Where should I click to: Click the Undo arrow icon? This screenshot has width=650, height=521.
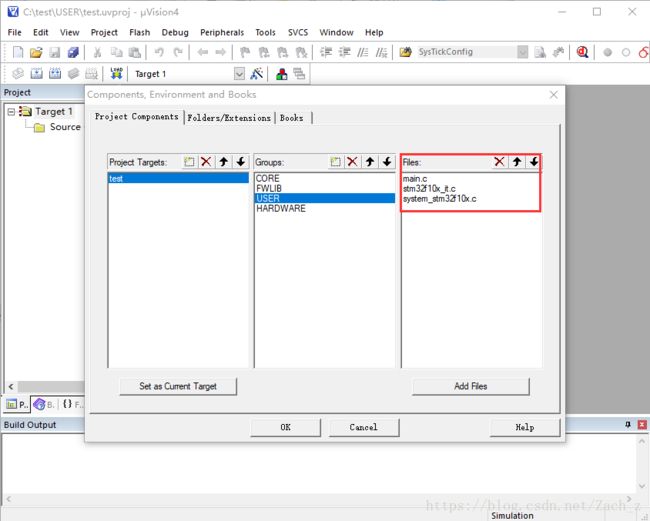(x=159, y=52)
